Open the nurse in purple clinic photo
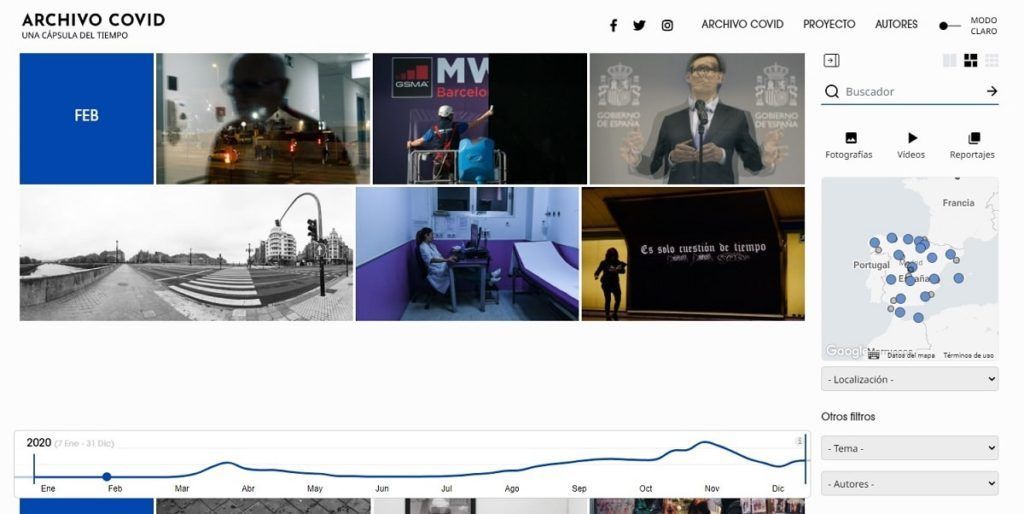Screen dimensions: 1024x514 pyautogui.click(x=468, y=254)
